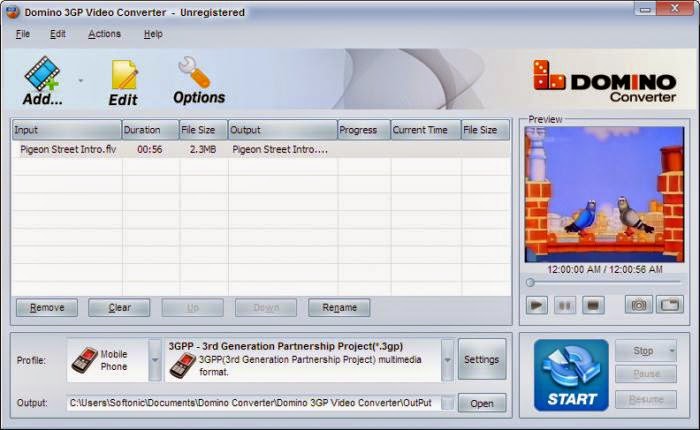Open the Edit menu
Image resolution: width=700 pixels, height=430 pixels.
pos(58,34)
